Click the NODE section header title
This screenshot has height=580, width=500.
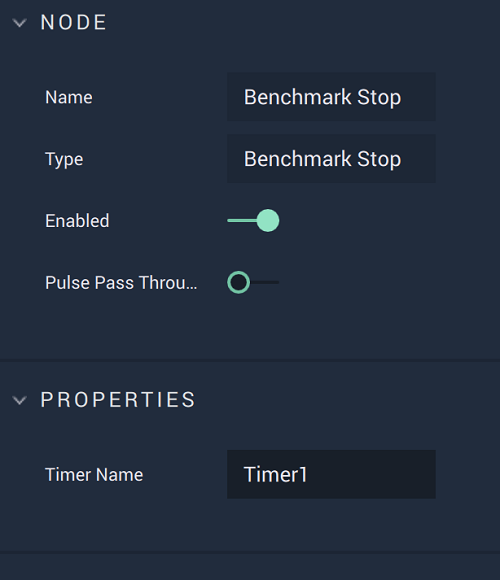74,22
